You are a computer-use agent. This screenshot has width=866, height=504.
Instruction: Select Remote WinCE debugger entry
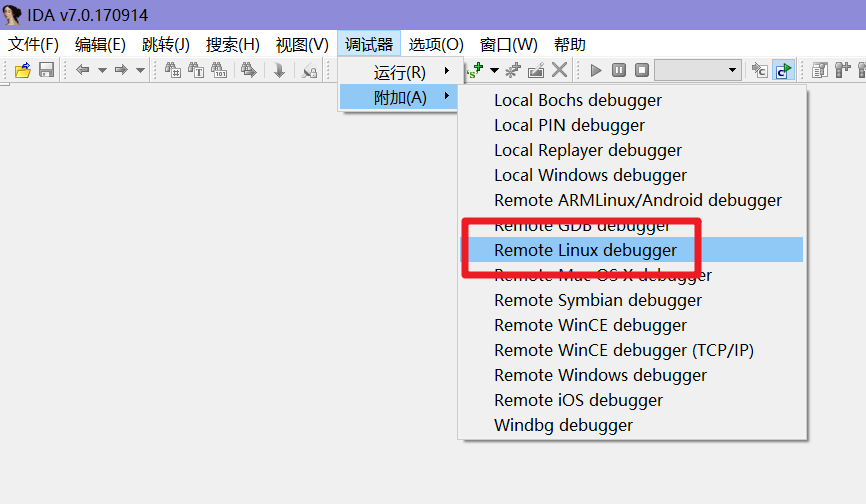[x=590, y=325]
